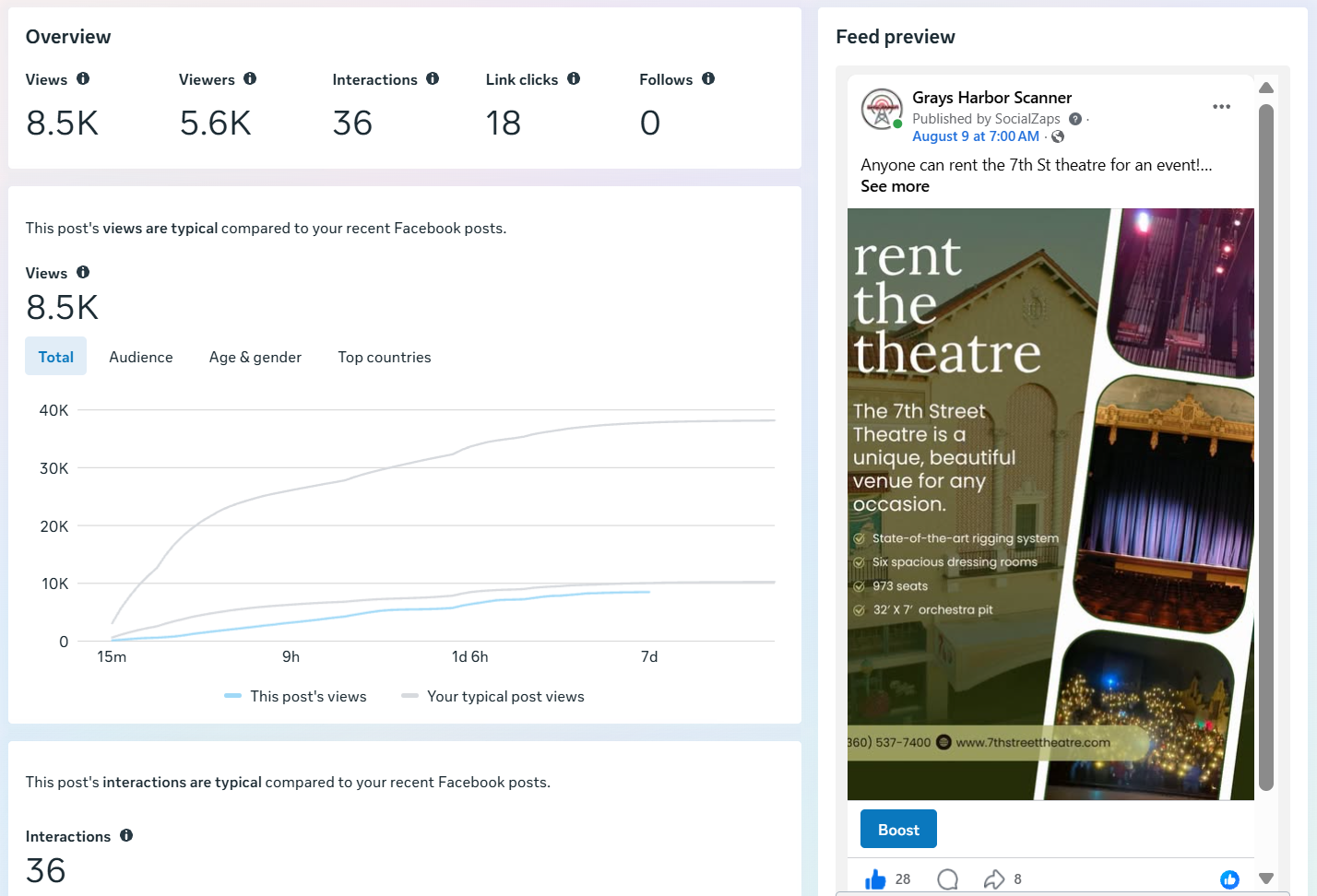Click the Feed preview heading
1317x896 pixels.
(x=896, y=37)
